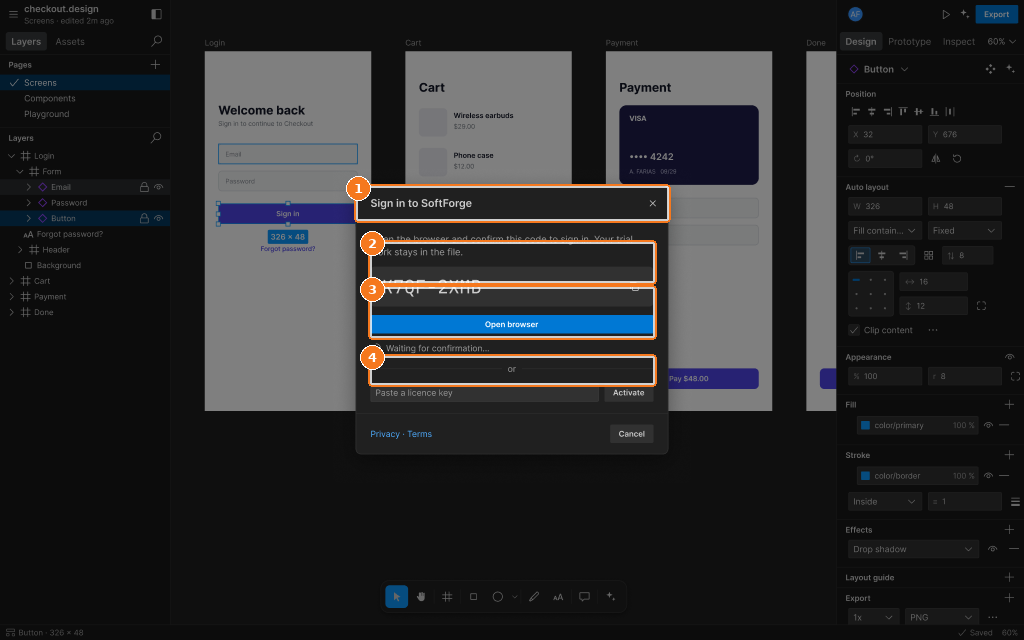Distribute spacing icon in Position row
Viewport: 1024px width, 640px height.
[x=950, y=112]
